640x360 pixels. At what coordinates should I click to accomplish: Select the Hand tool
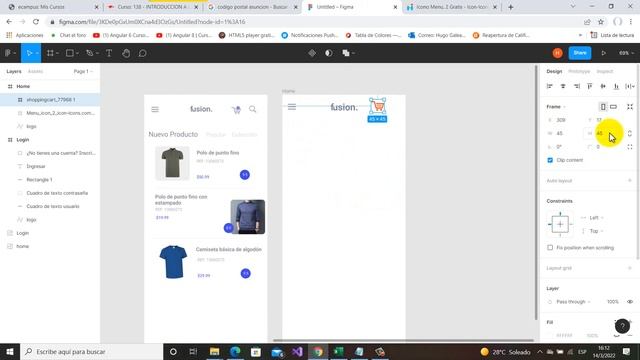tap(126, 53)
